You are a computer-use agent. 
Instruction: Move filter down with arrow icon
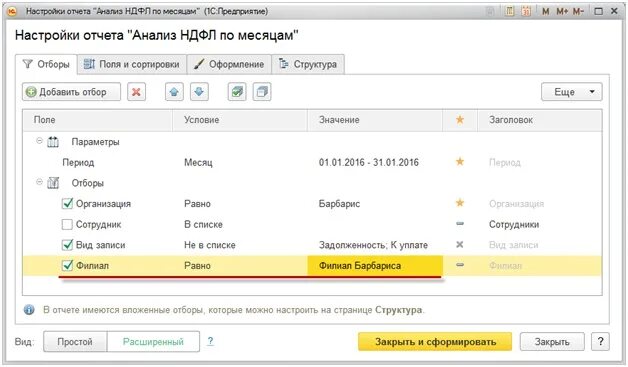pos(199,92)
